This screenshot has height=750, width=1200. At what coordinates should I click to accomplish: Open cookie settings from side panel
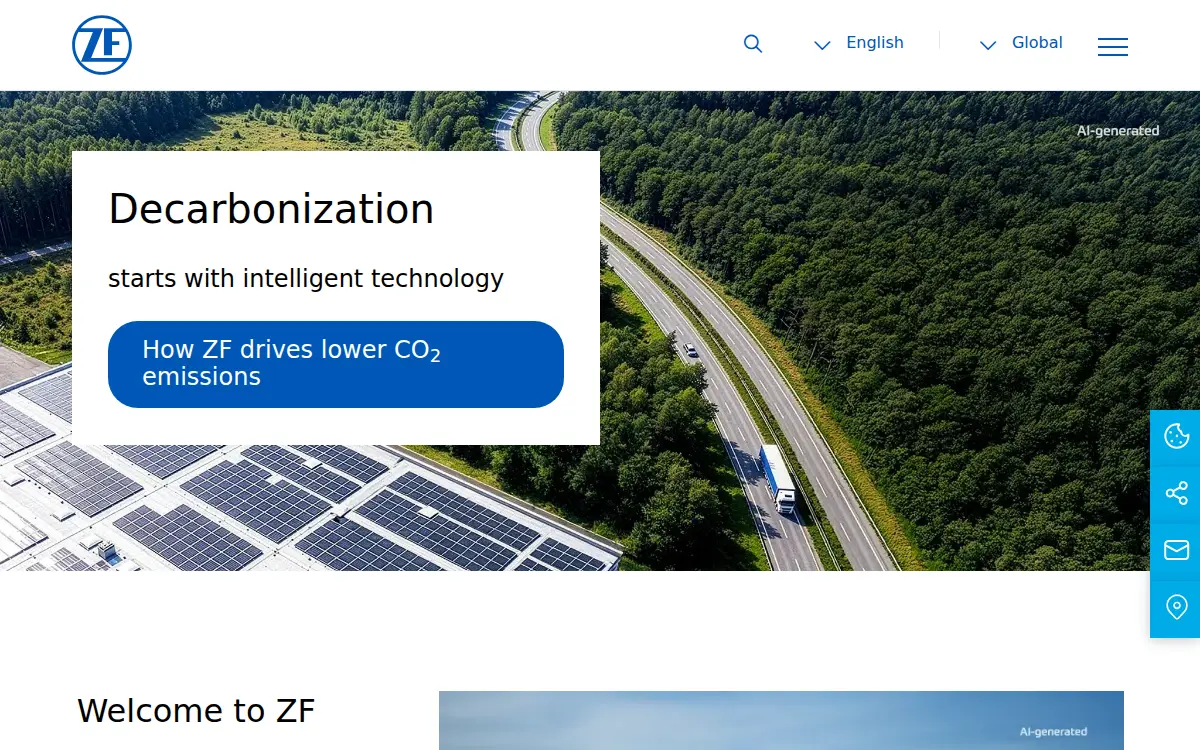tap(1176, 436)
